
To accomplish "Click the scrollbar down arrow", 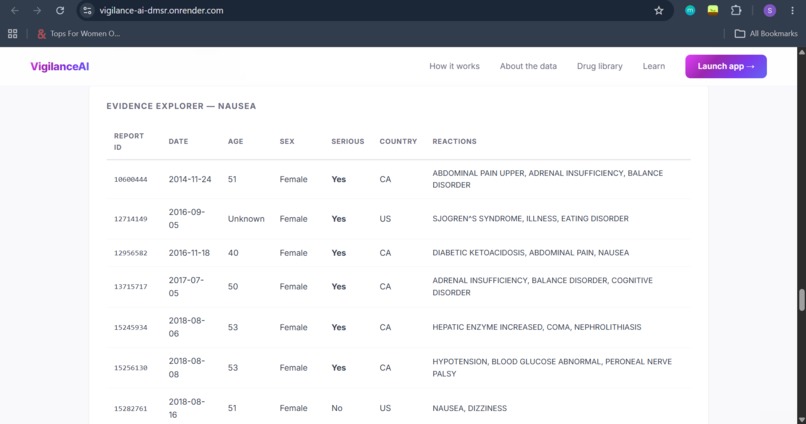I will point(801,419).
